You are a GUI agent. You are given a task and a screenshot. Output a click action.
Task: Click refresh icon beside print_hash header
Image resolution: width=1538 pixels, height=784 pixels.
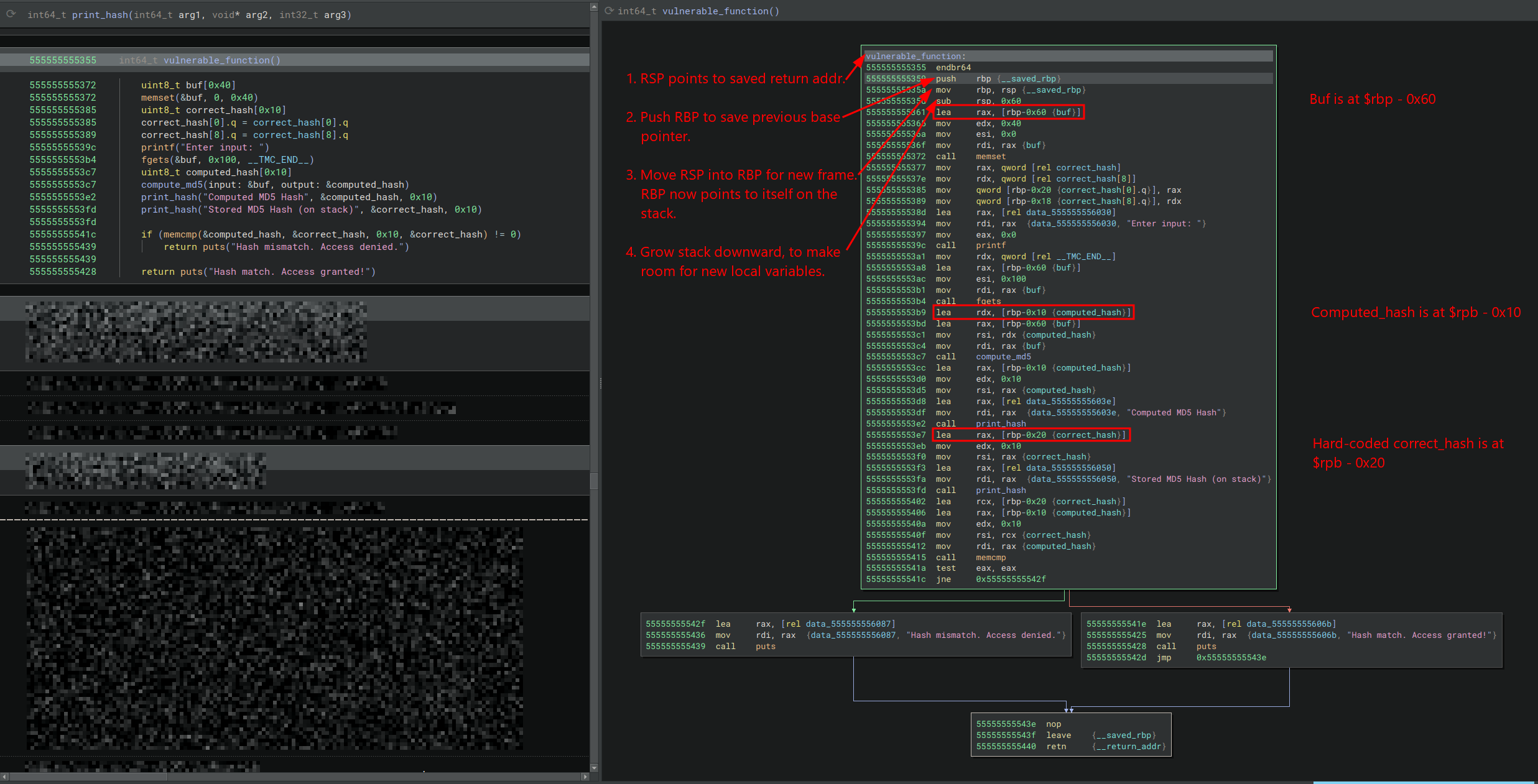click(x=11, y=14)
